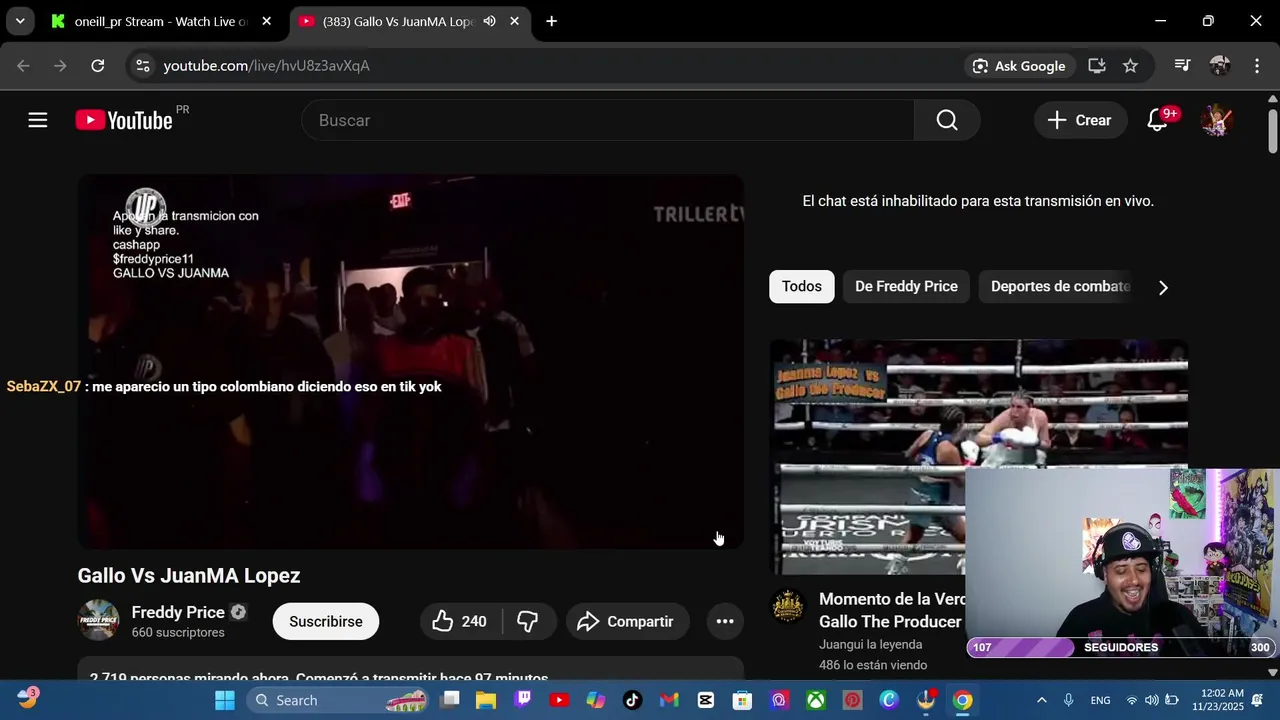Subscribe with the Suscribirse button
1280x720 pixels.
[x=326, y=621]
